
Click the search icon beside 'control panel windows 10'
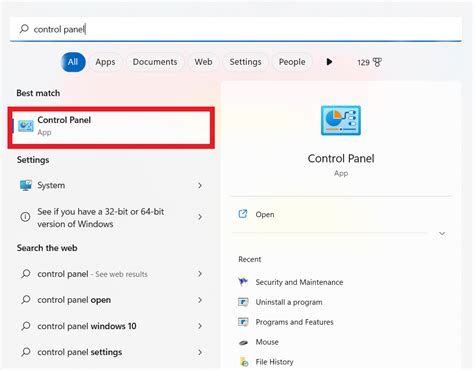click(26, 326)
